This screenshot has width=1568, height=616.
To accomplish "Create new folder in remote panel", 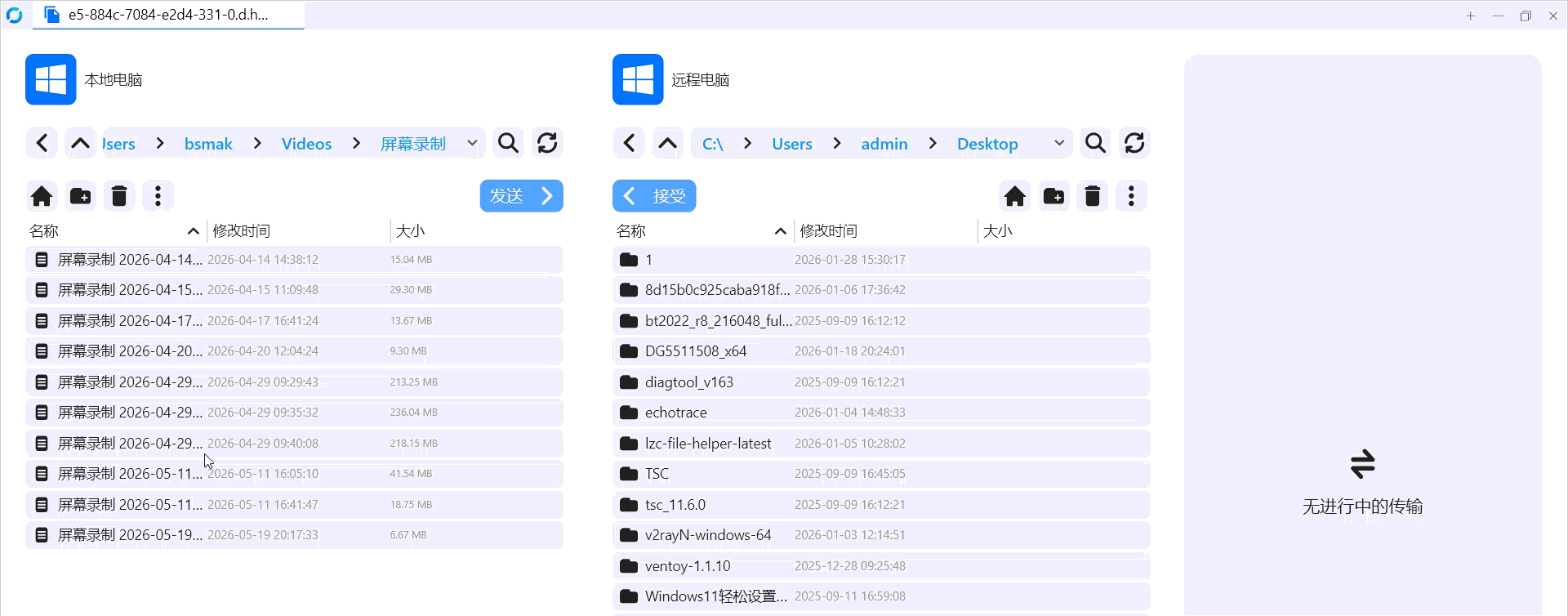I will 1053,196.
